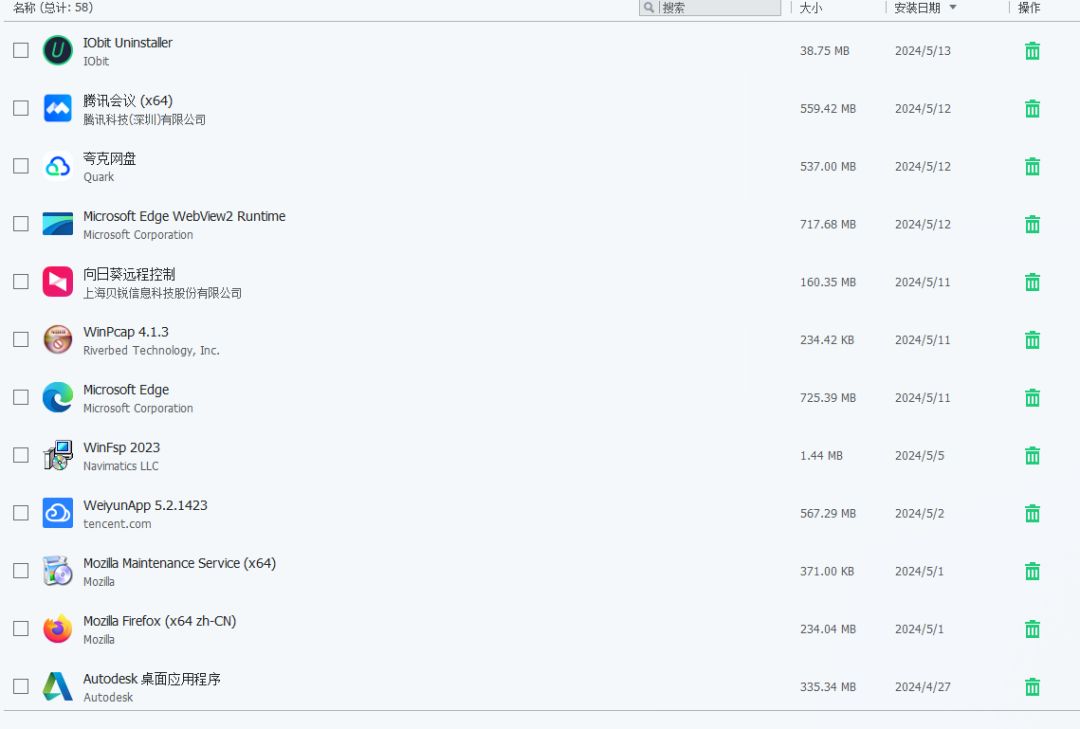This screenshot has height=729, width=1080.
Task: Click the Microsoft Edge browser logo icon
Action: (x=58, y=398)
